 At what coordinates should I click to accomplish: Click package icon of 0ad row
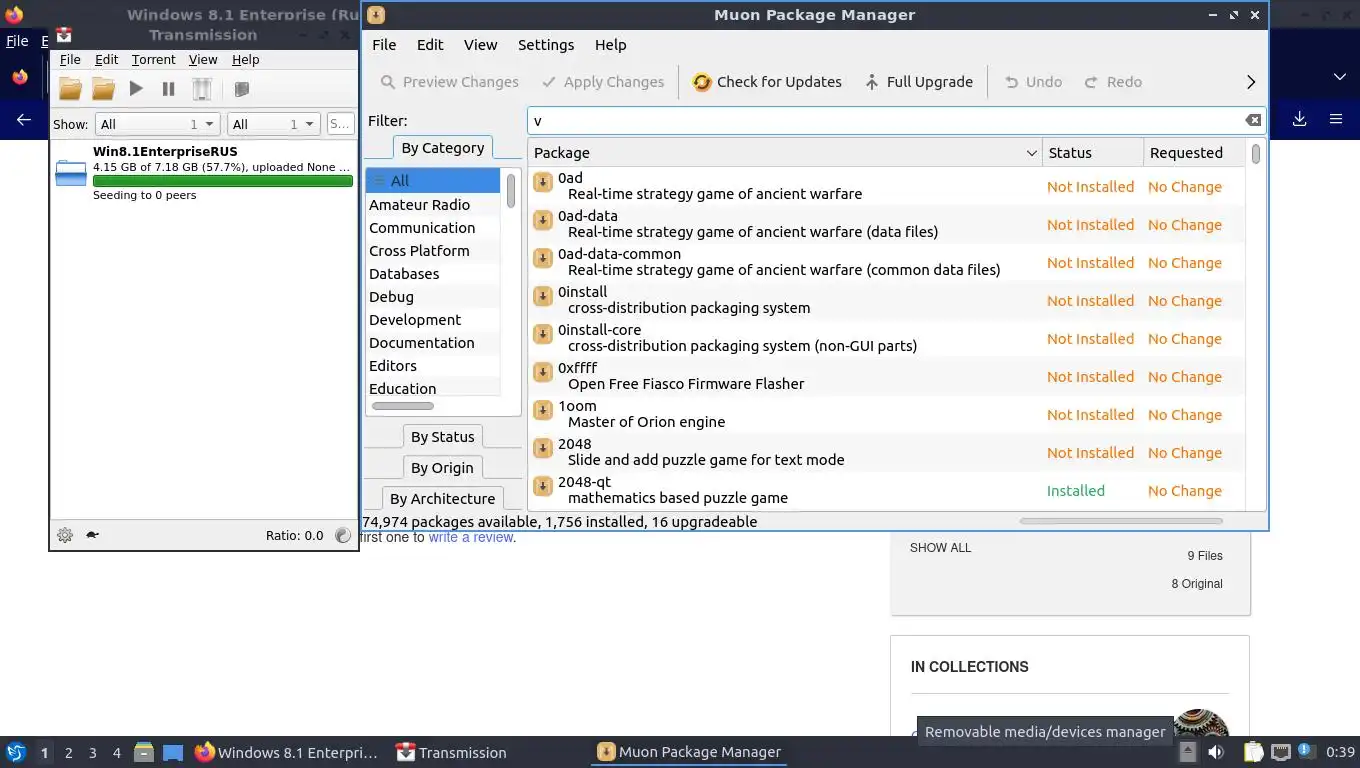pos(543,182)
